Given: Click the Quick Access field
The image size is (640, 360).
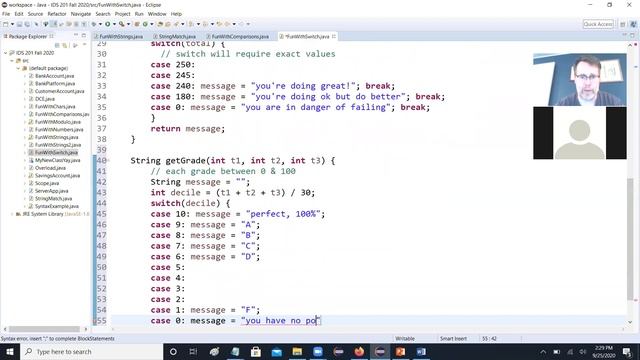Looking at the screenshot, I should point(598,24).
